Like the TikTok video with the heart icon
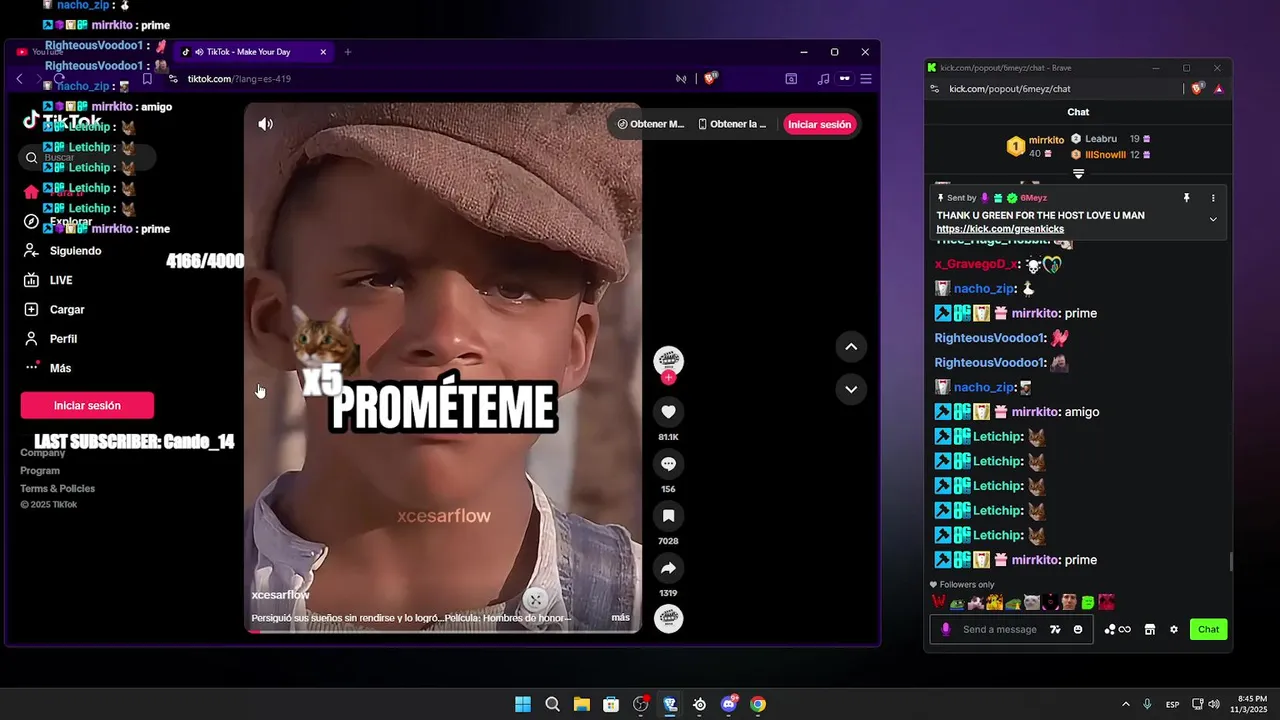This screenshot has width=1280, height=720. (x=668, y=412)
